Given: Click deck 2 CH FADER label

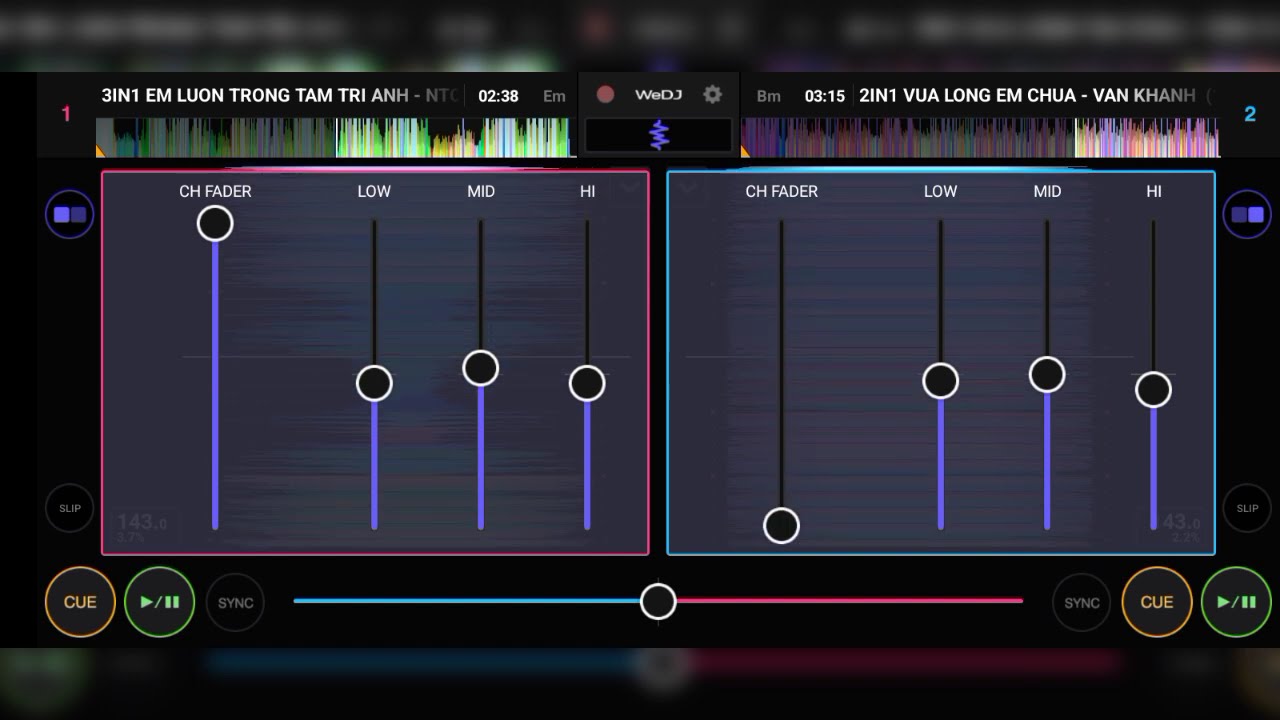Looking at the screenshot, I should [781, 191].
